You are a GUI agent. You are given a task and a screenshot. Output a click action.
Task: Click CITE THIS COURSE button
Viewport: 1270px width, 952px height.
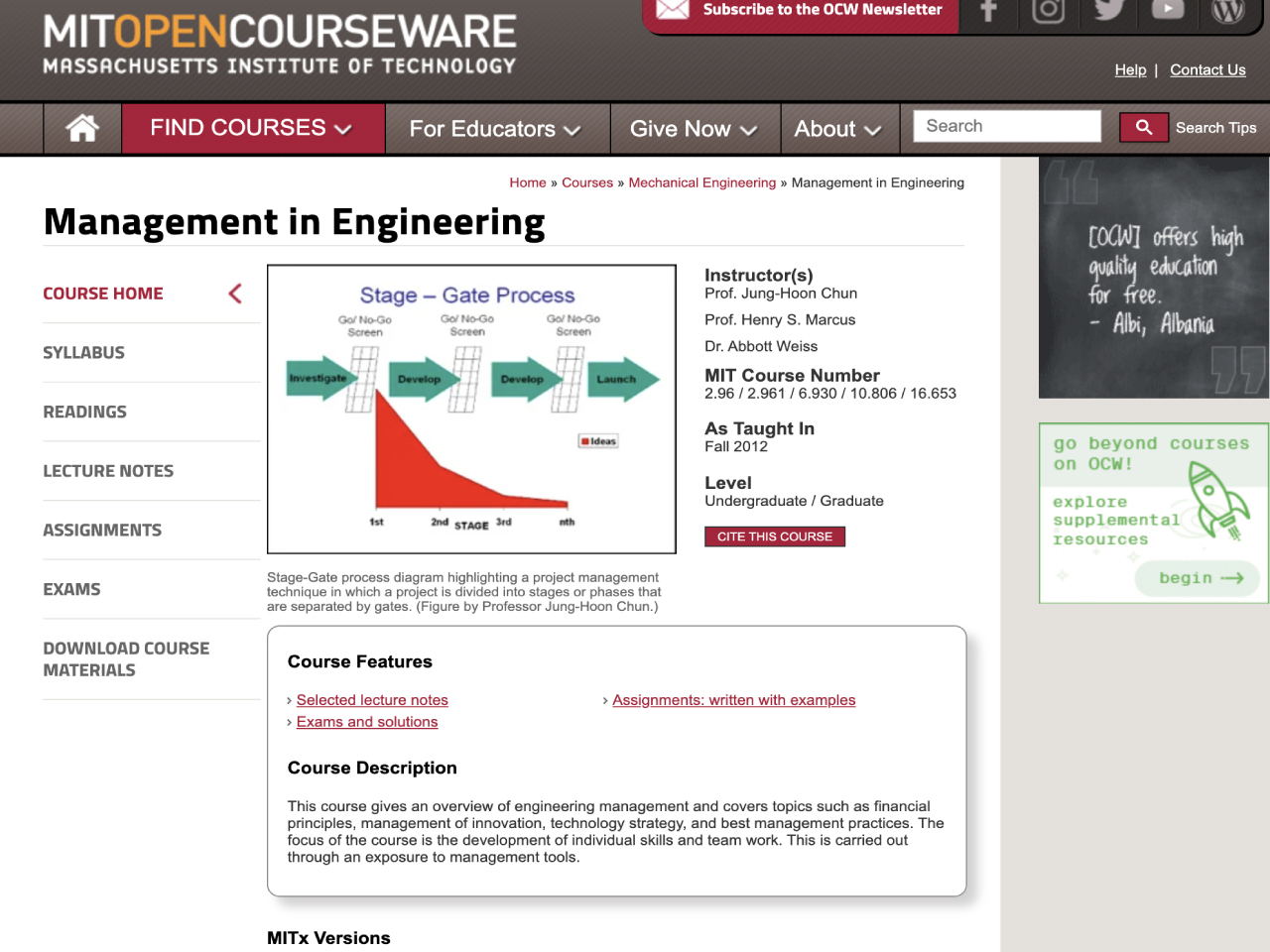coord(775,536)
